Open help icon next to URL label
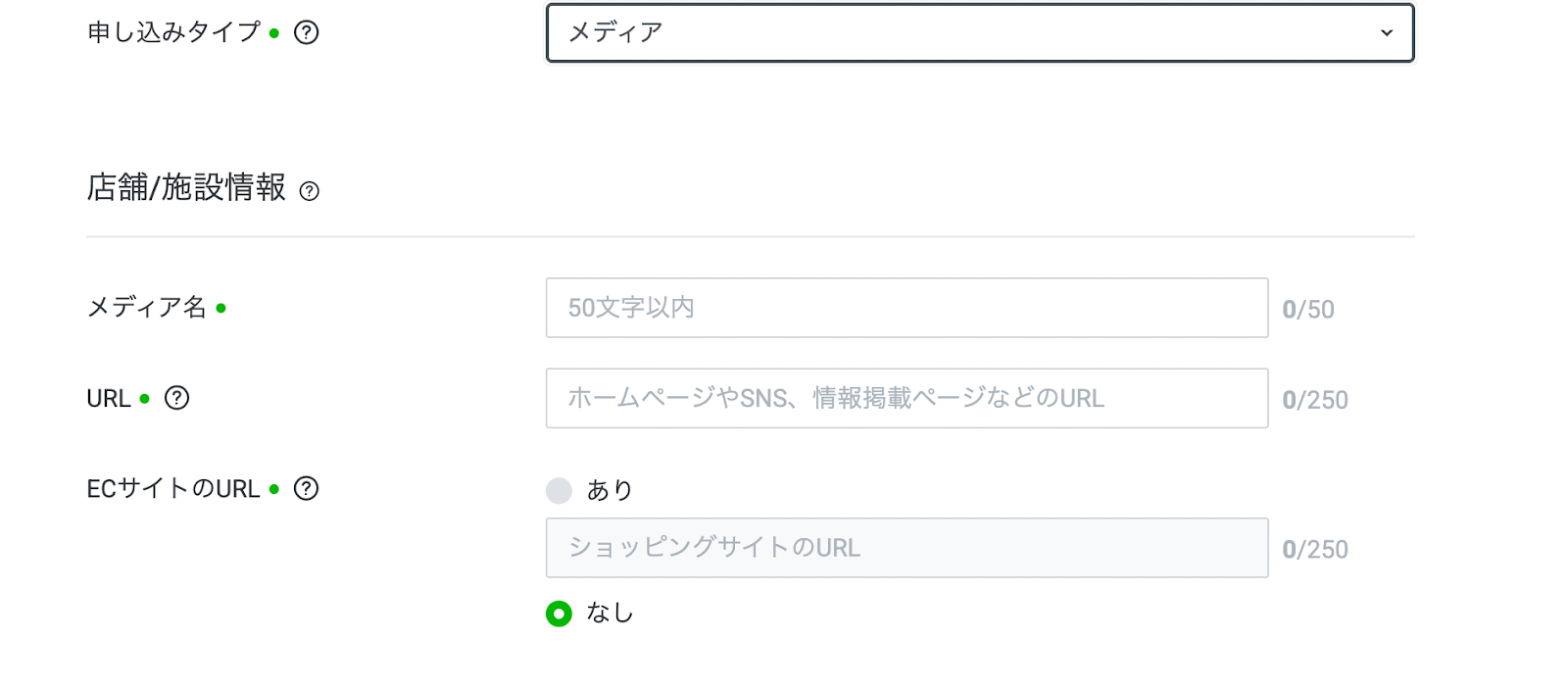The height and width of the screenshot is (691, 1568). point(176,398)
